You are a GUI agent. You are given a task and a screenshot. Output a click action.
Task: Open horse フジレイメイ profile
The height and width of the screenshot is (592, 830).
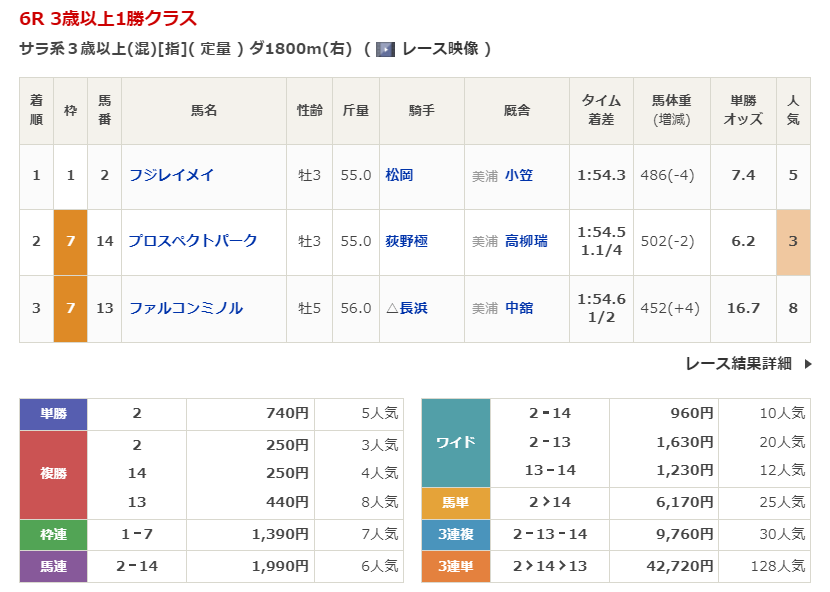coord(171,175)
